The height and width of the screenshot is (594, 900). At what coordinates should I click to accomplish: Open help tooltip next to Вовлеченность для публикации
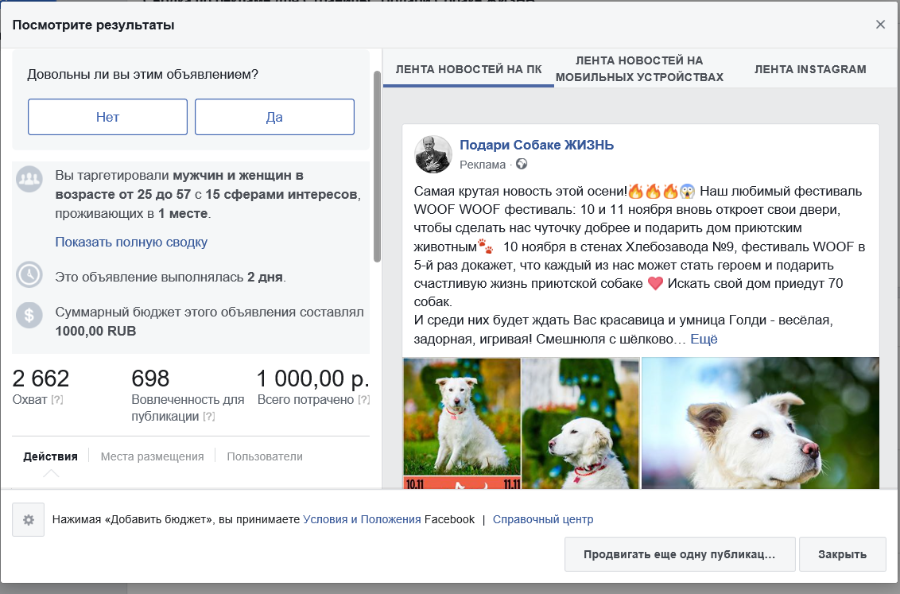pyautogui.click(x=209, y=417)
